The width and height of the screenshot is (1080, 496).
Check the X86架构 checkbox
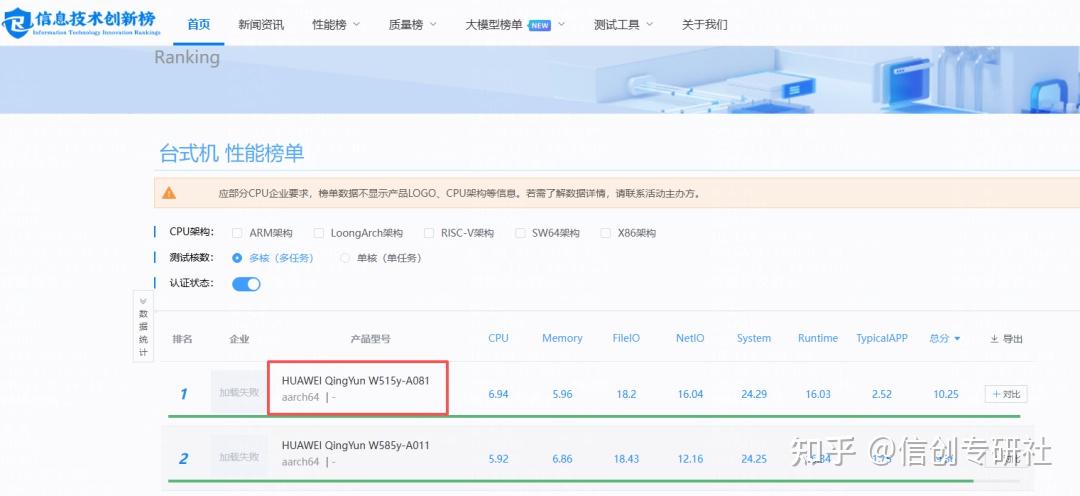[x=605, y=233]
